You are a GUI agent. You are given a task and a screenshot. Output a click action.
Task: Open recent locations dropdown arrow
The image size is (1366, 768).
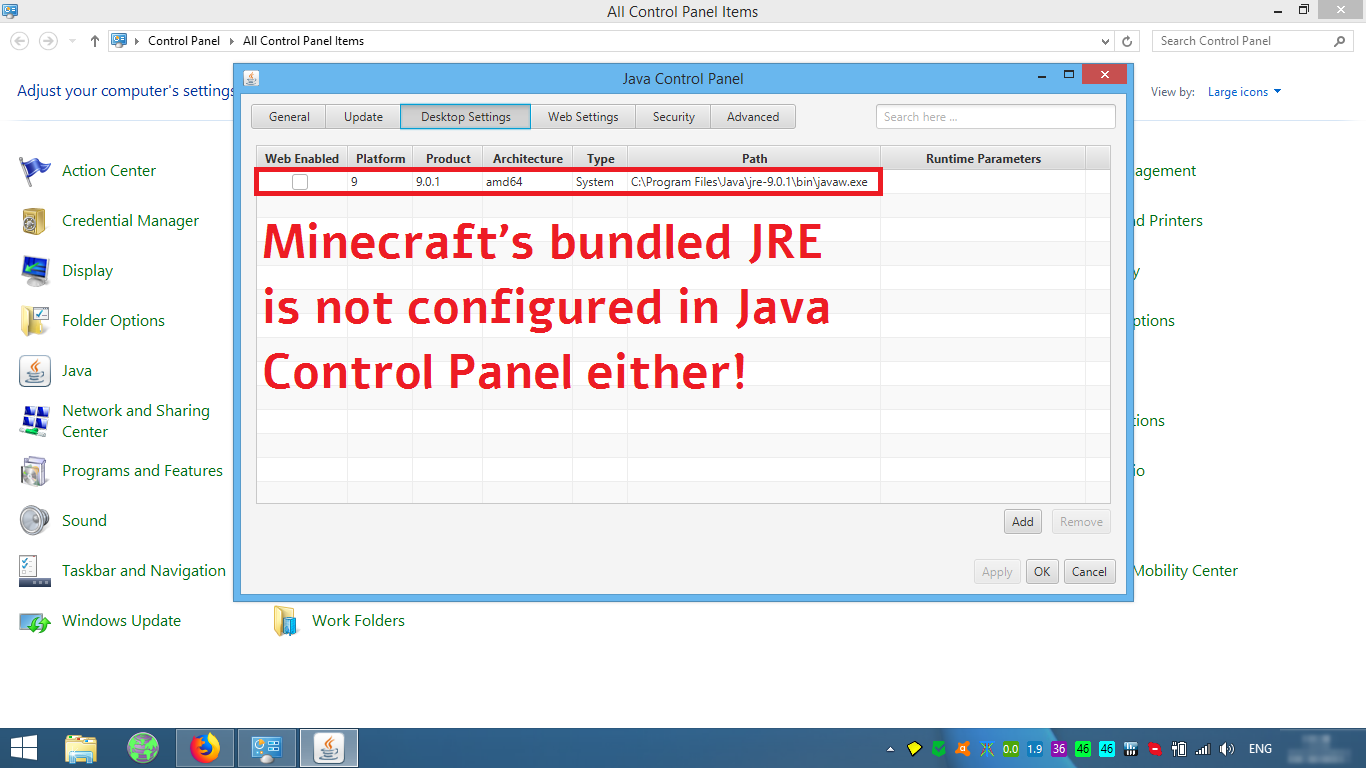72,41
